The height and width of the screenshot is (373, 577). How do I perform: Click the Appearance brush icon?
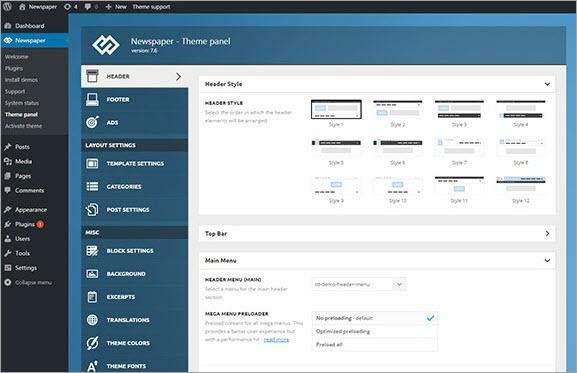(8, 210)
